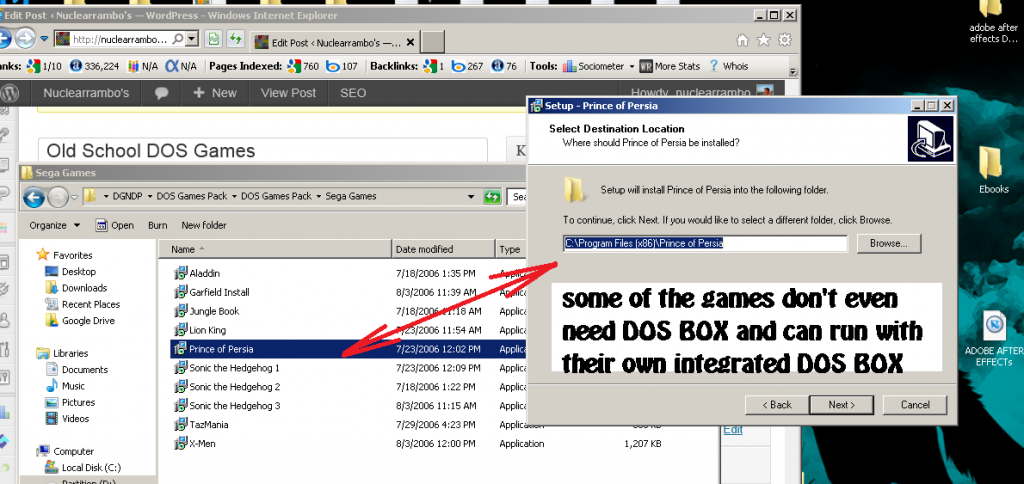This screenshot has width=1024, height=484.
Task: Open Videos library
Action: [75, 418]
